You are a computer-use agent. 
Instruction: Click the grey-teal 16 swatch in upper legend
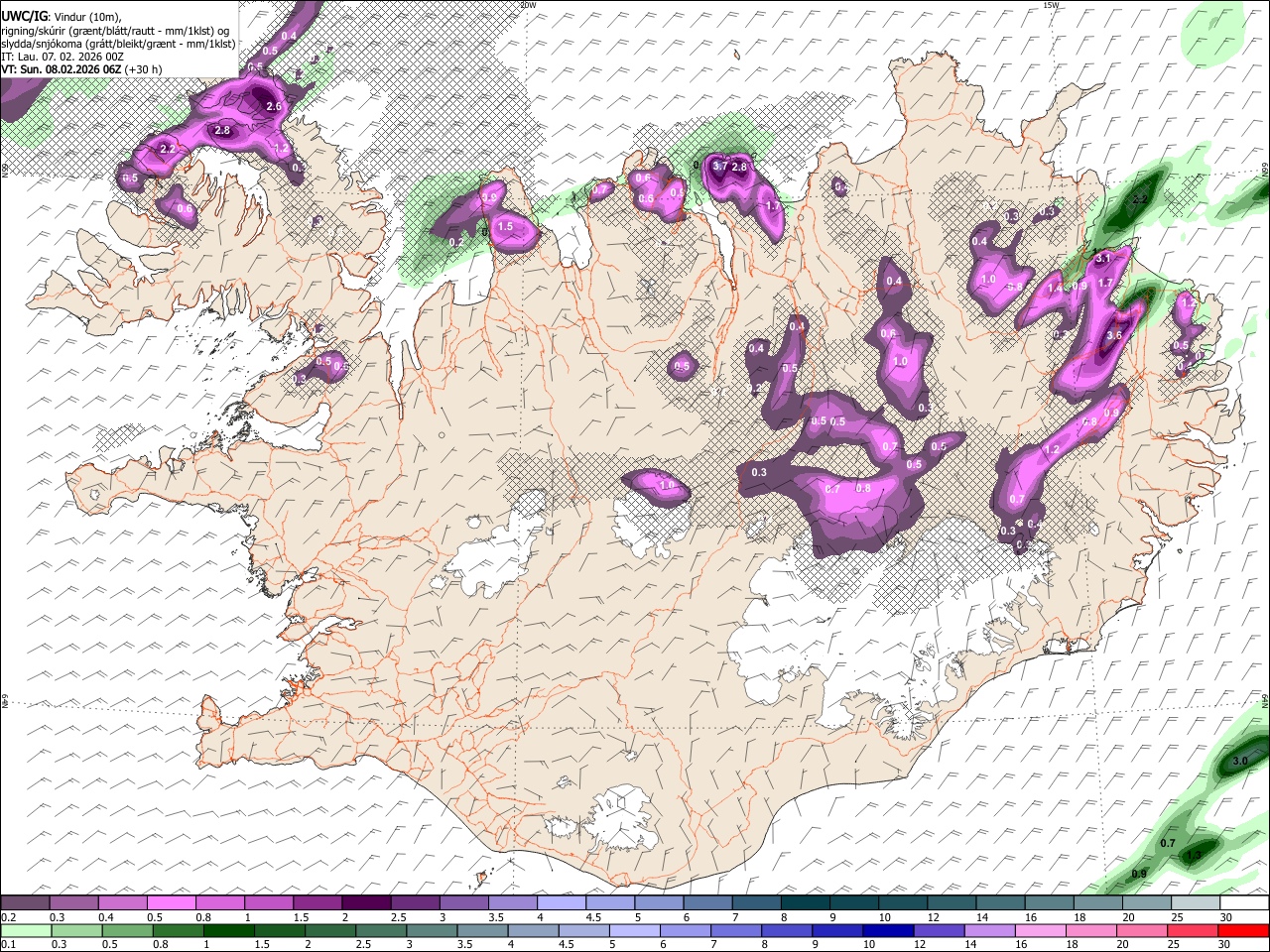(x=1050, y=903)
